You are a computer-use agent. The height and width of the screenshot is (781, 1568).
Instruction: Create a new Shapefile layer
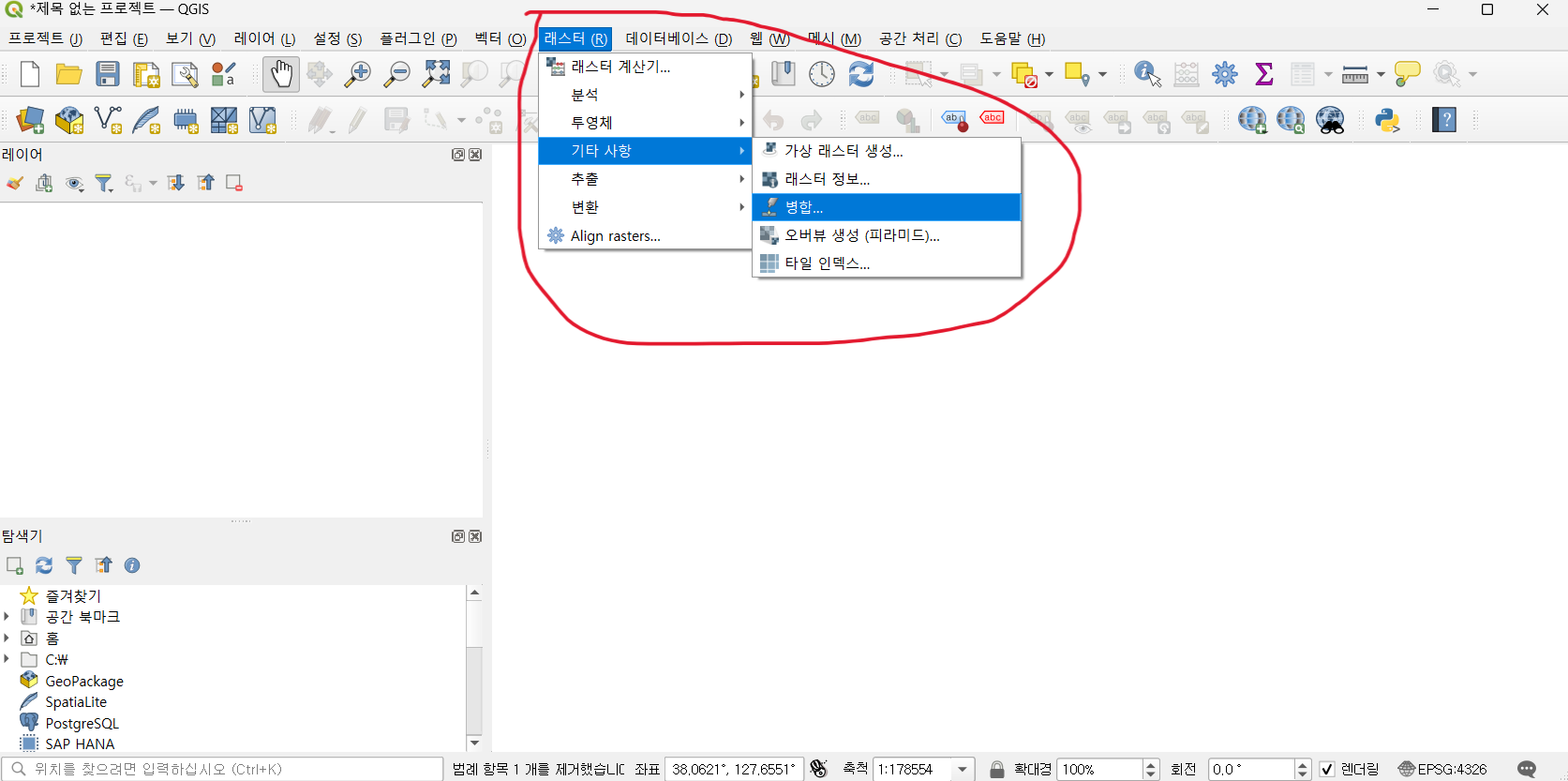coord(109,120)
